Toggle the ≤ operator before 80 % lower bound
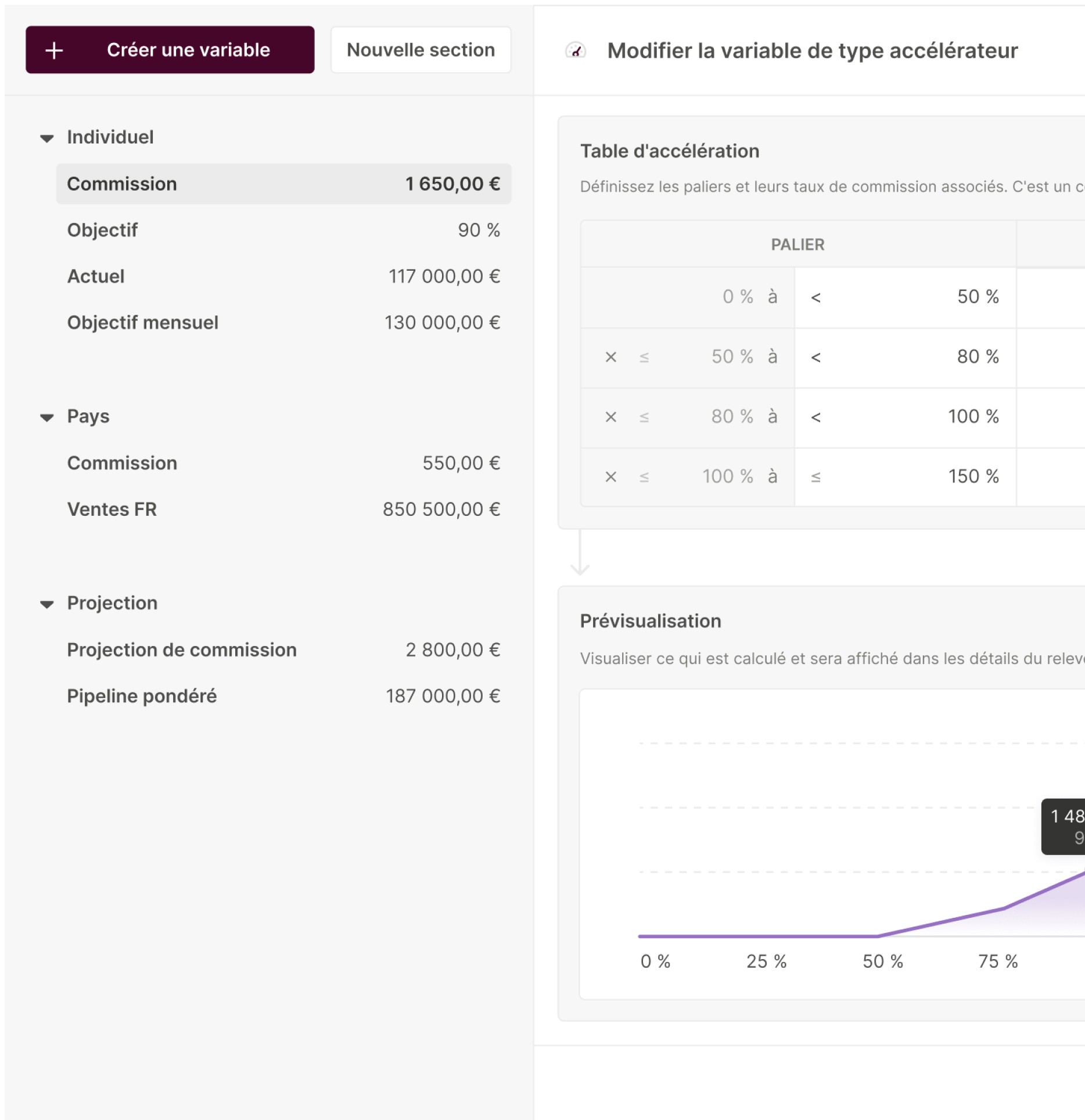Screen dimensions: 1085x1120 [x=644, y=417]
